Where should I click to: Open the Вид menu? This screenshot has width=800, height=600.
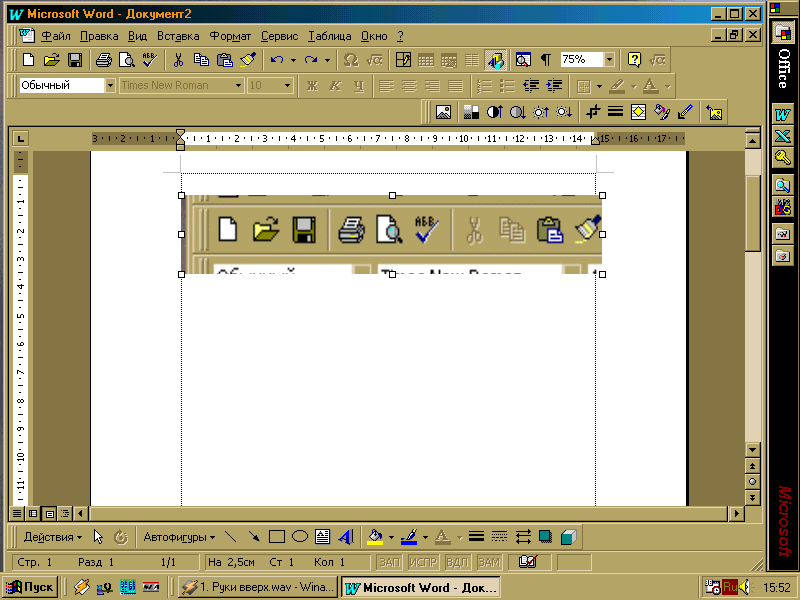tap(137, 36)
